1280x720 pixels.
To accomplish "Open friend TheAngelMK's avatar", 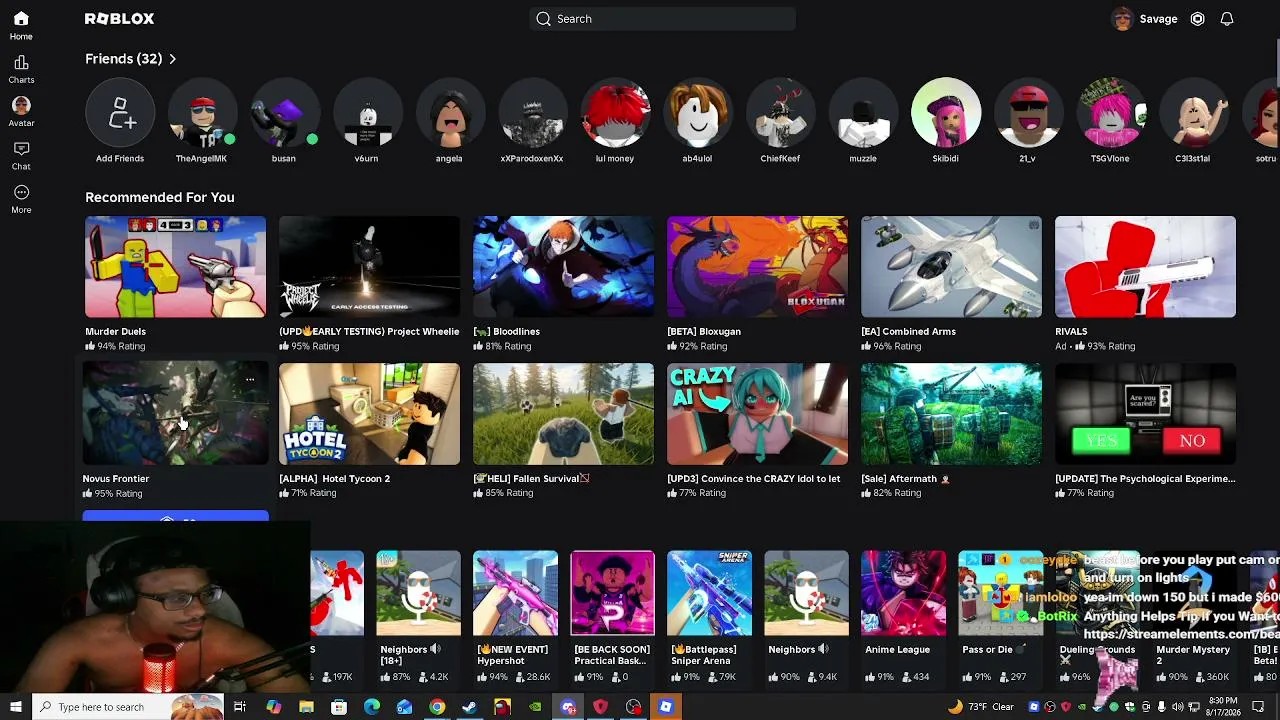I will point(202,112).
